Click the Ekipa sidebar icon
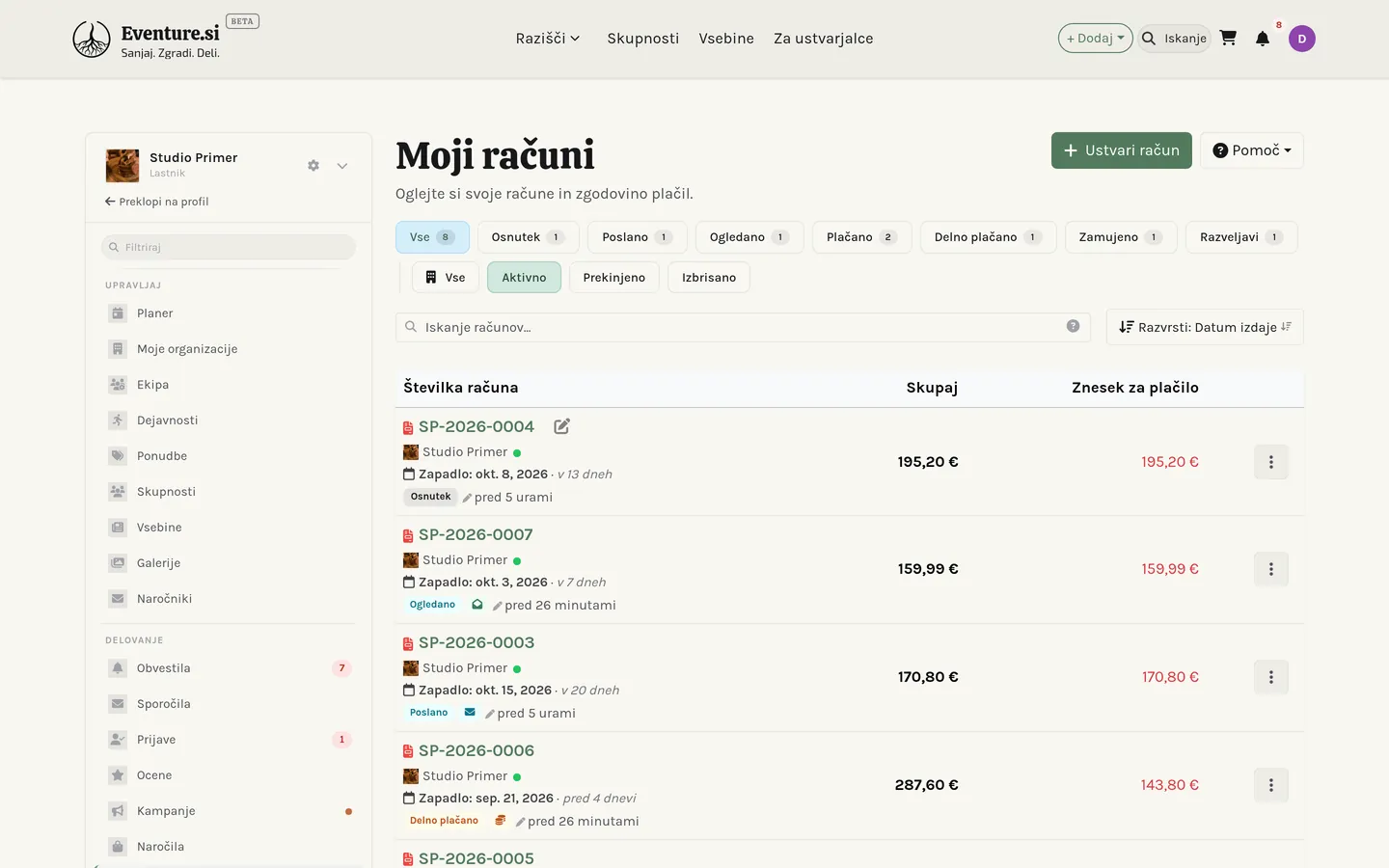 (118, 385)
